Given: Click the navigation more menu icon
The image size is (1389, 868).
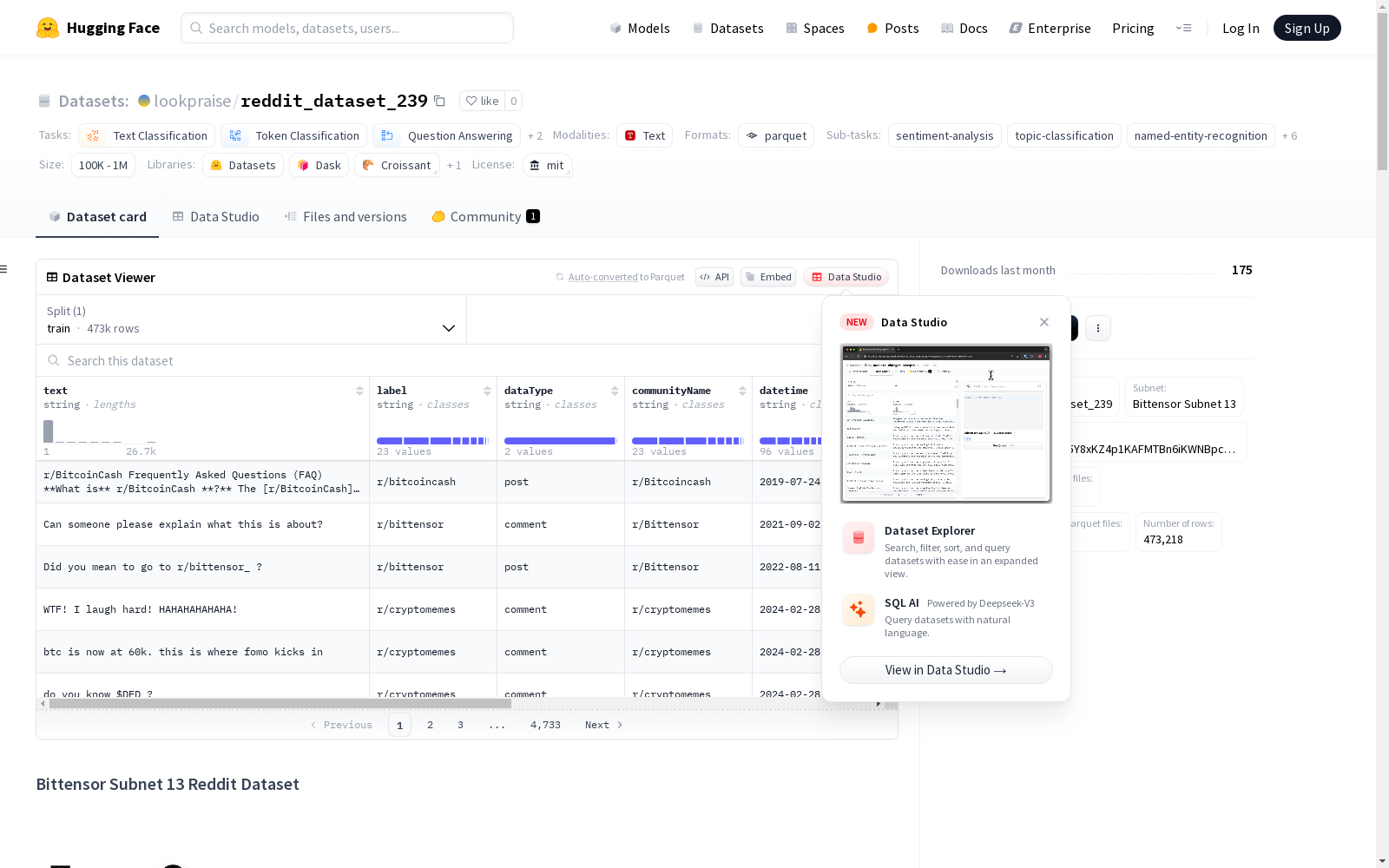Looking at the screenshot, I should coord(1183,28).
